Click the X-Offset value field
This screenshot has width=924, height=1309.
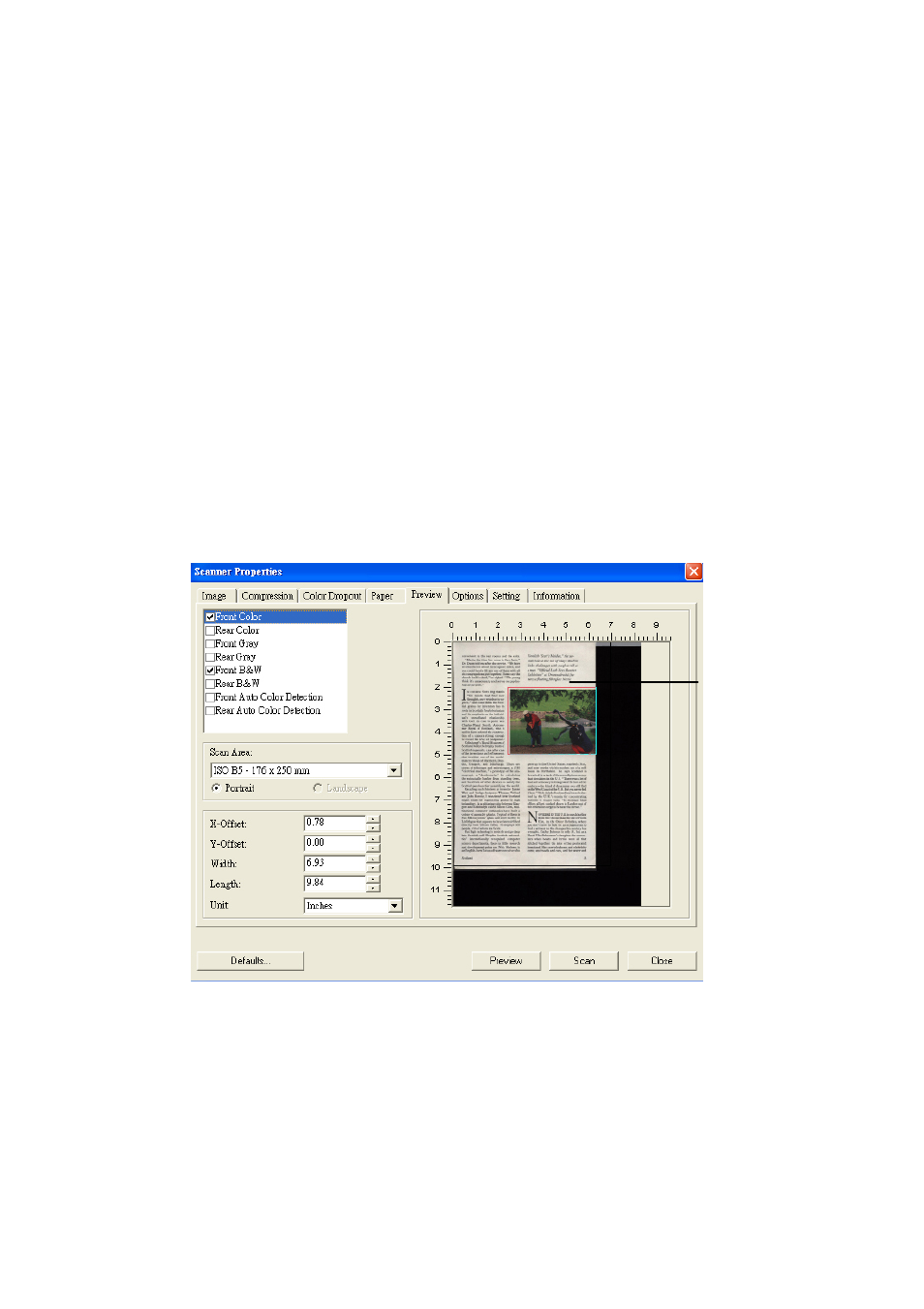coord(335,823)
